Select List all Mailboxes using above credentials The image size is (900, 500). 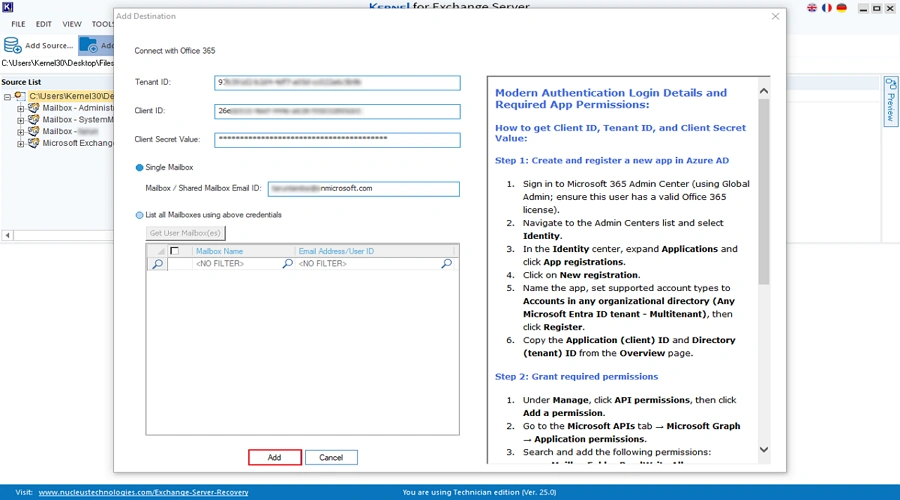click(x=140, y=215)
